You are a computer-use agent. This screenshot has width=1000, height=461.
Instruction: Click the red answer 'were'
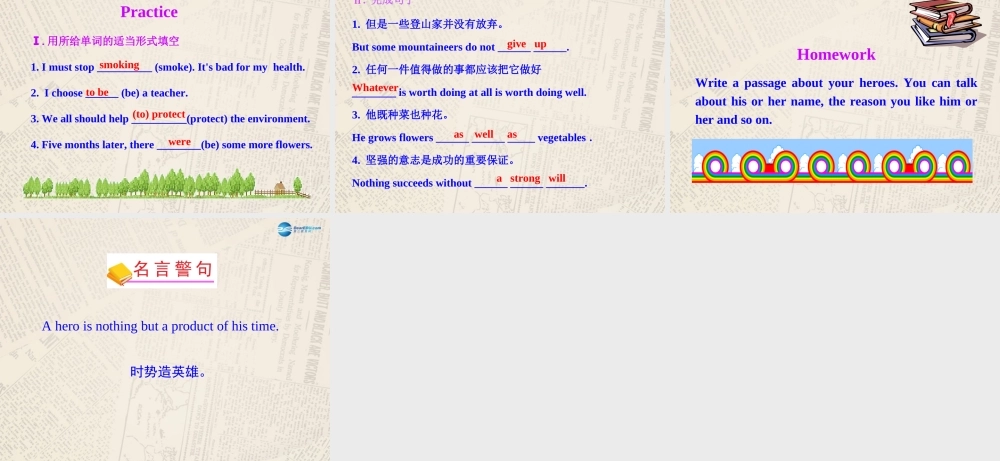[x=179, y=142]
